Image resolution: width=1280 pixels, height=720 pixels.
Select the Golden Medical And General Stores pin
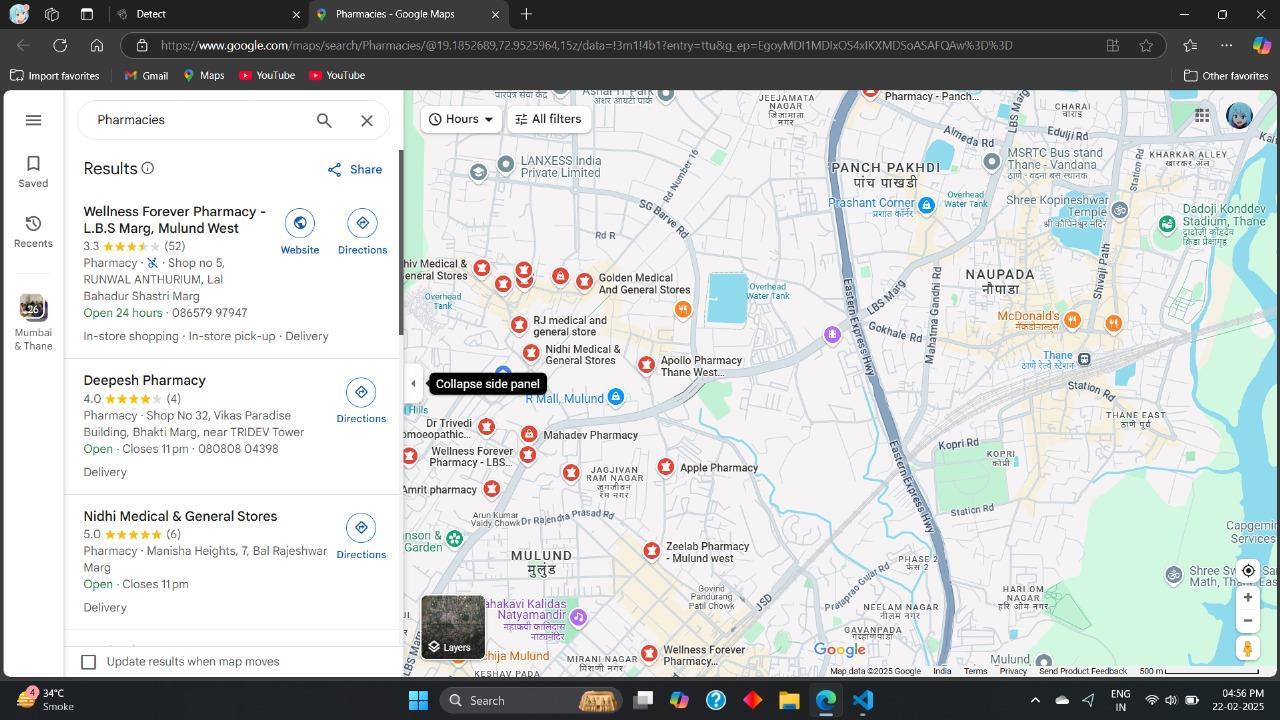pos(585,281)
